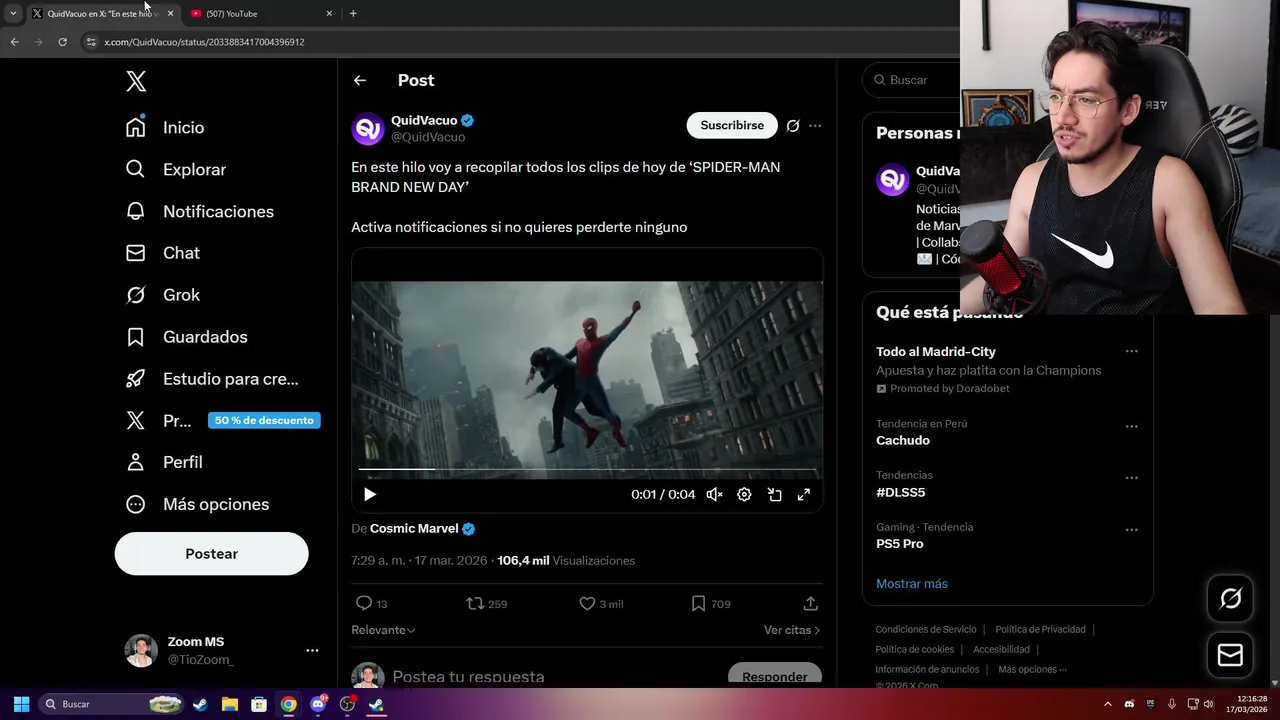1280x720 pixels.
Task: Open Relevante sort dropdown
Action: (383, 630)
